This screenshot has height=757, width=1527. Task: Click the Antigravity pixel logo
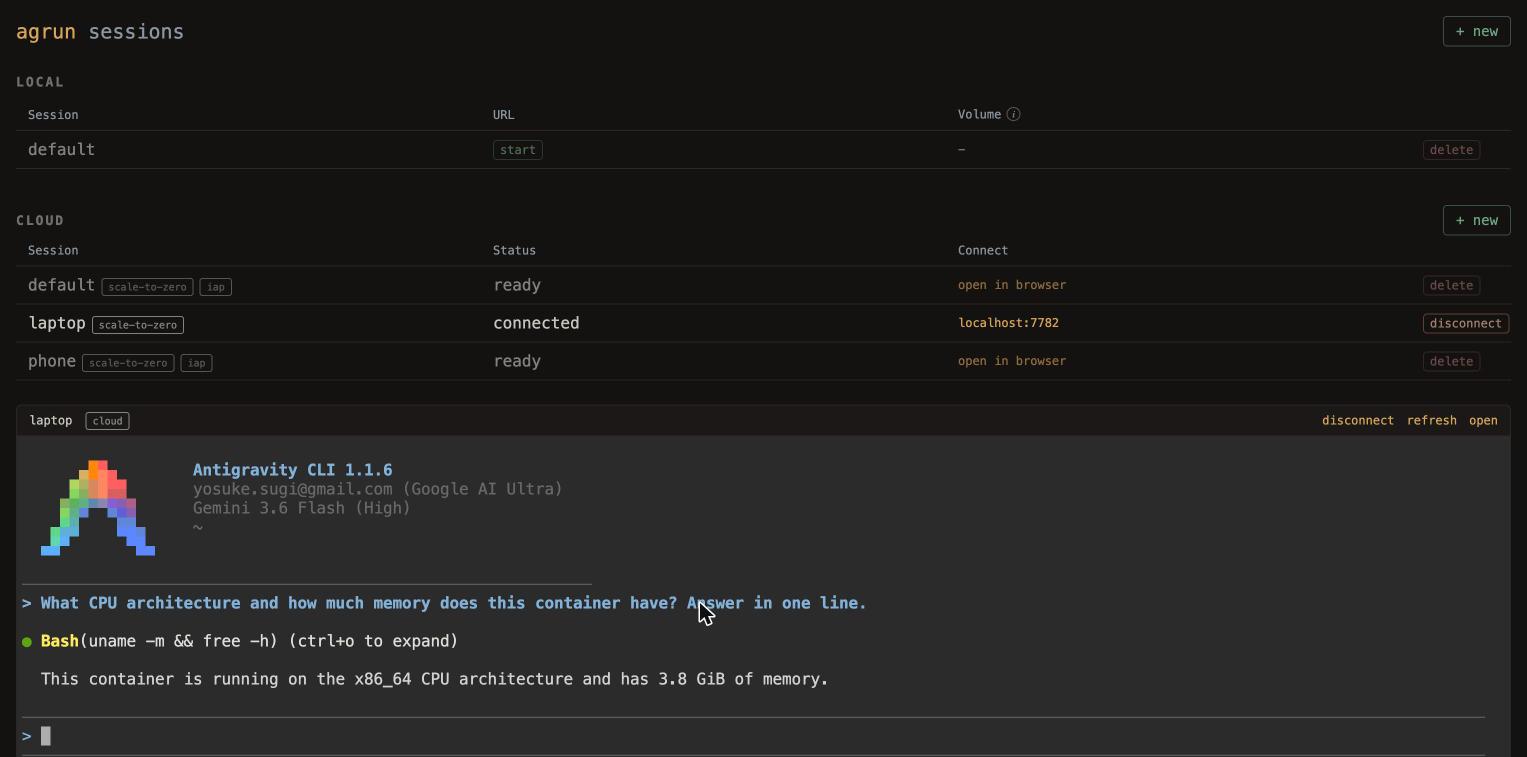click(98, 508)
